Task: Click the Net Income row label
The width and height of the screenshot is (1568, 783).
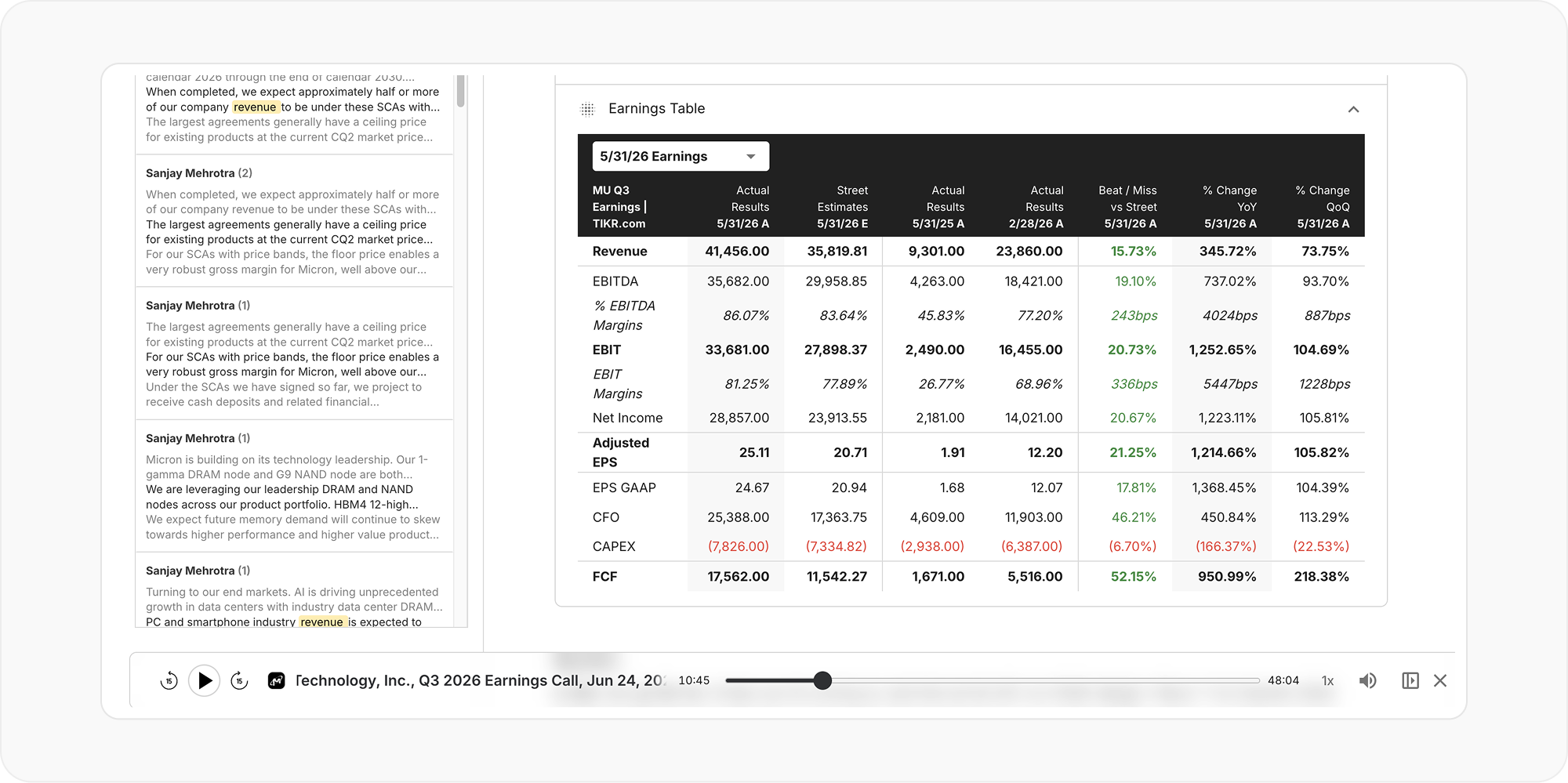Action: 627,419
